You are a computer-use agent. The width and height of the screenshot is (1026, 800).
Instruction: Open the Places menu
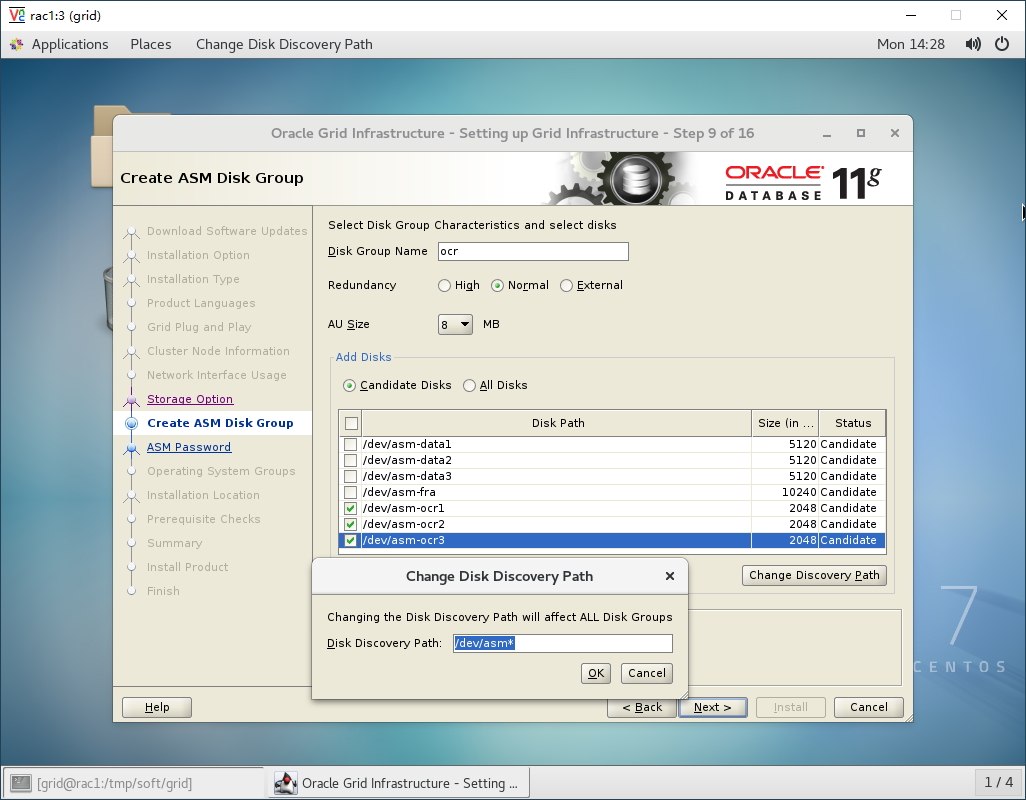[150, 44]
